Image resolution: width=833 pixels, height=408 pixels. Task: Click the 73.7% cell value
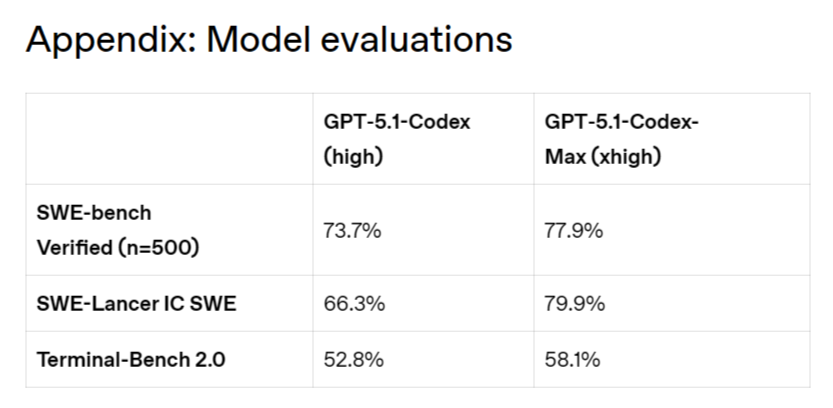tap(352, 230)
